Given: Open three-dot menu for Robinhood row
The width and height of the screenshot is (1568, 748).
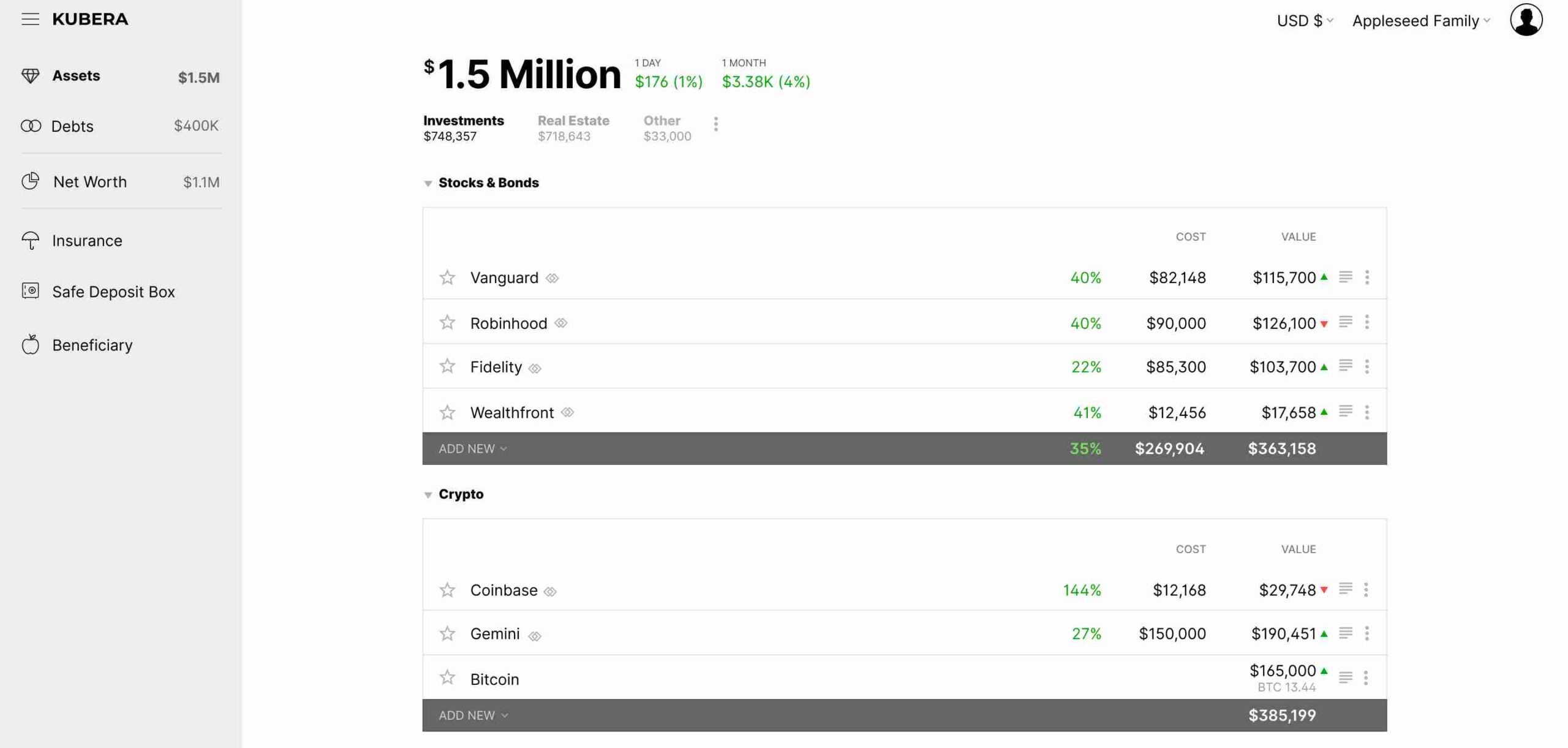Looking at the screenshot, I should (x=1366, y=322).
